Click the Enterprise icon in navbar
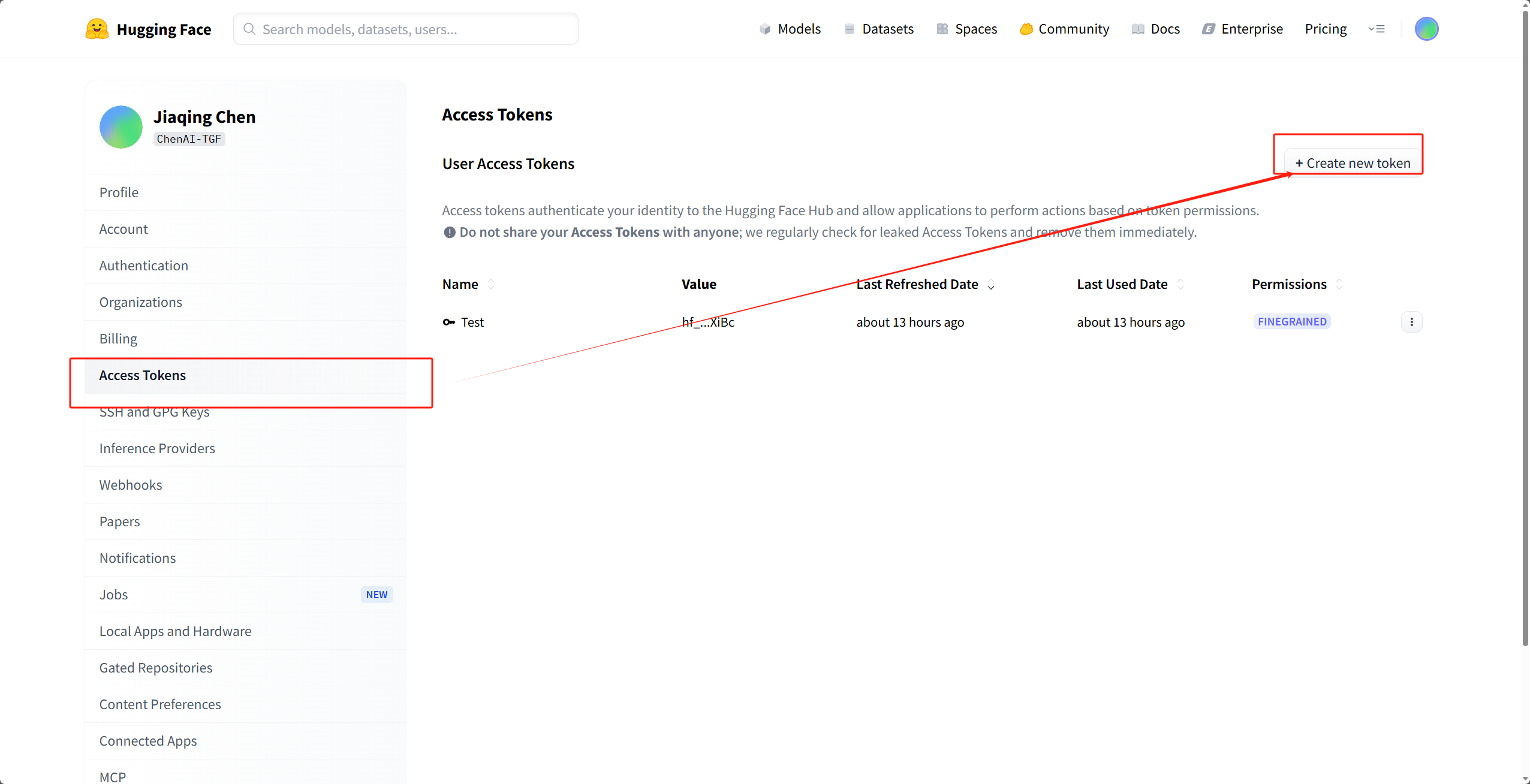Viewport: 1530px width, 784px height. pyautogui.click(x=1208, y=29)
